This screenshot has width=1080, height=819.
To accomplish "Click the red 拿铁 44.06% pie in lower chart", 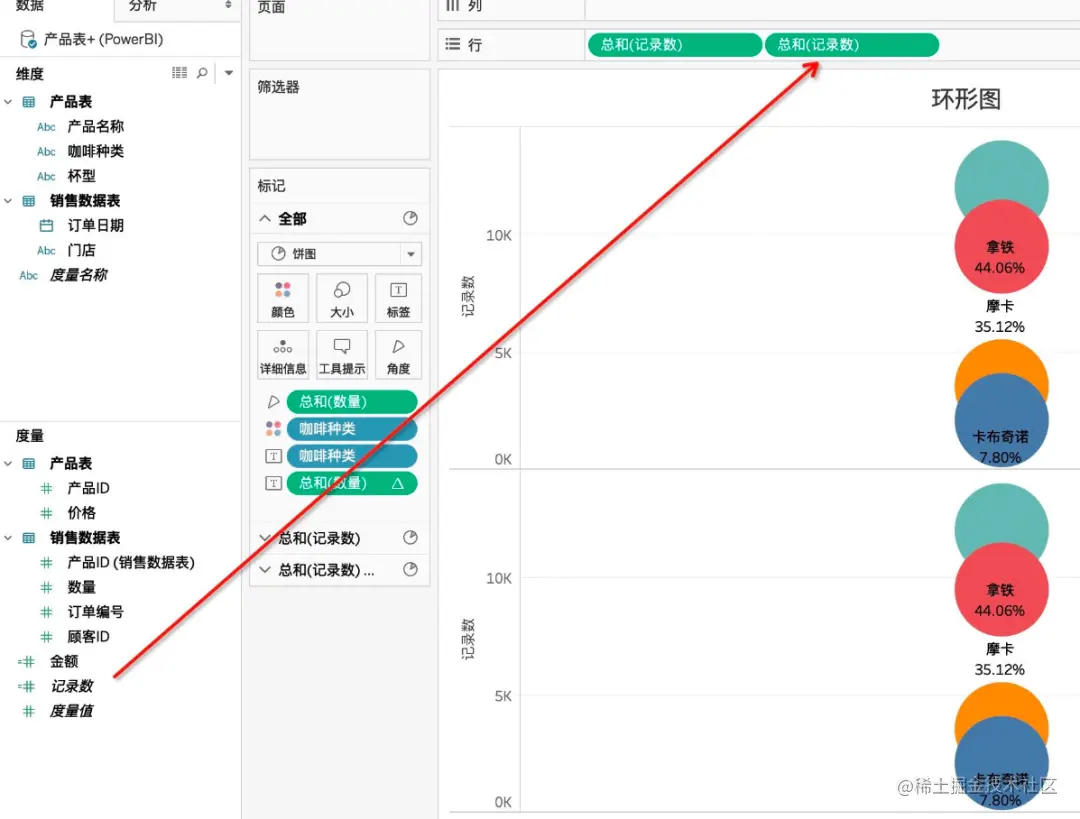I will pos(1001,590).
